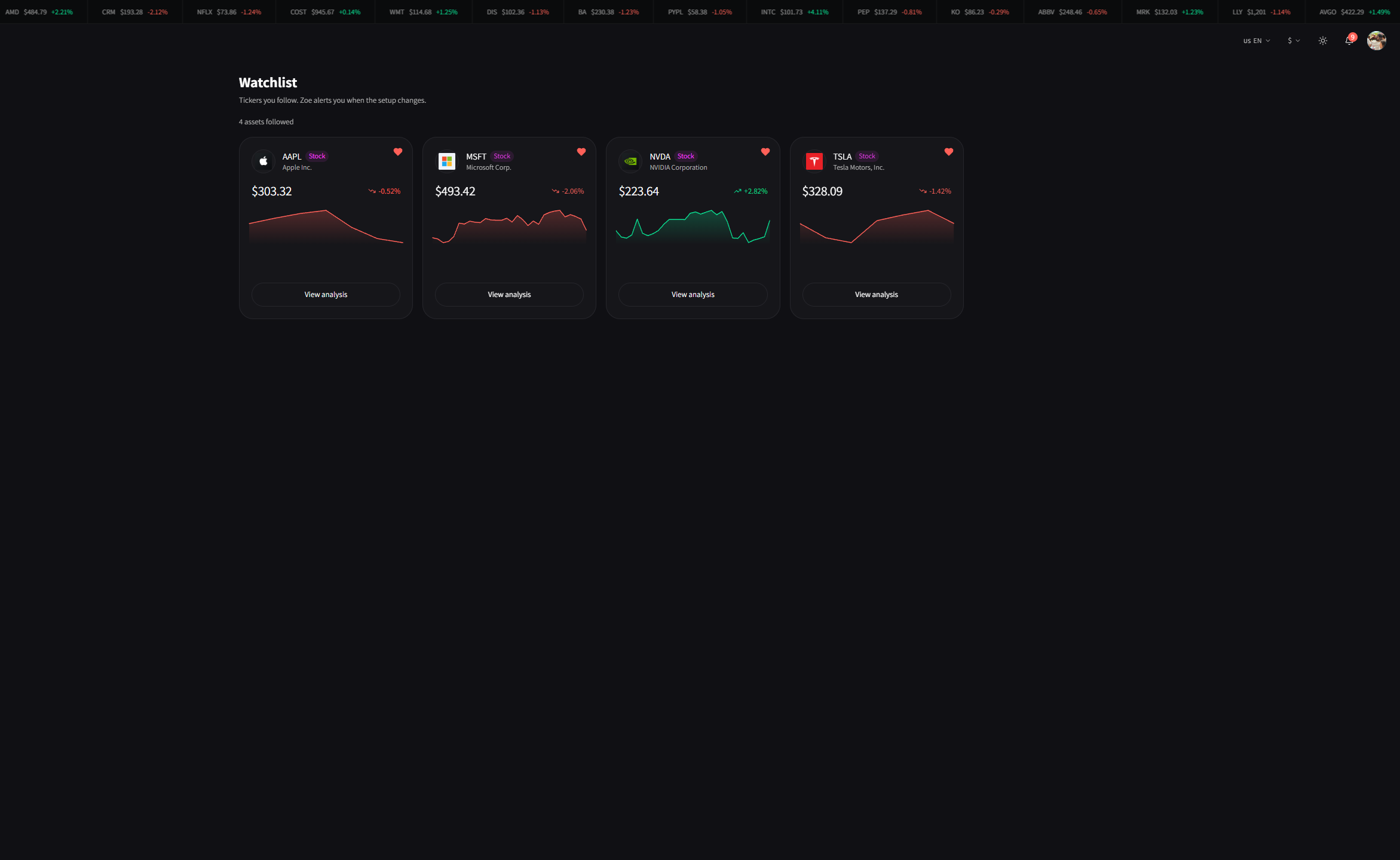Screen dimensions: 1400x860
Task: Open the US EN language dropdown
Action: click(x=1257, y=41)
